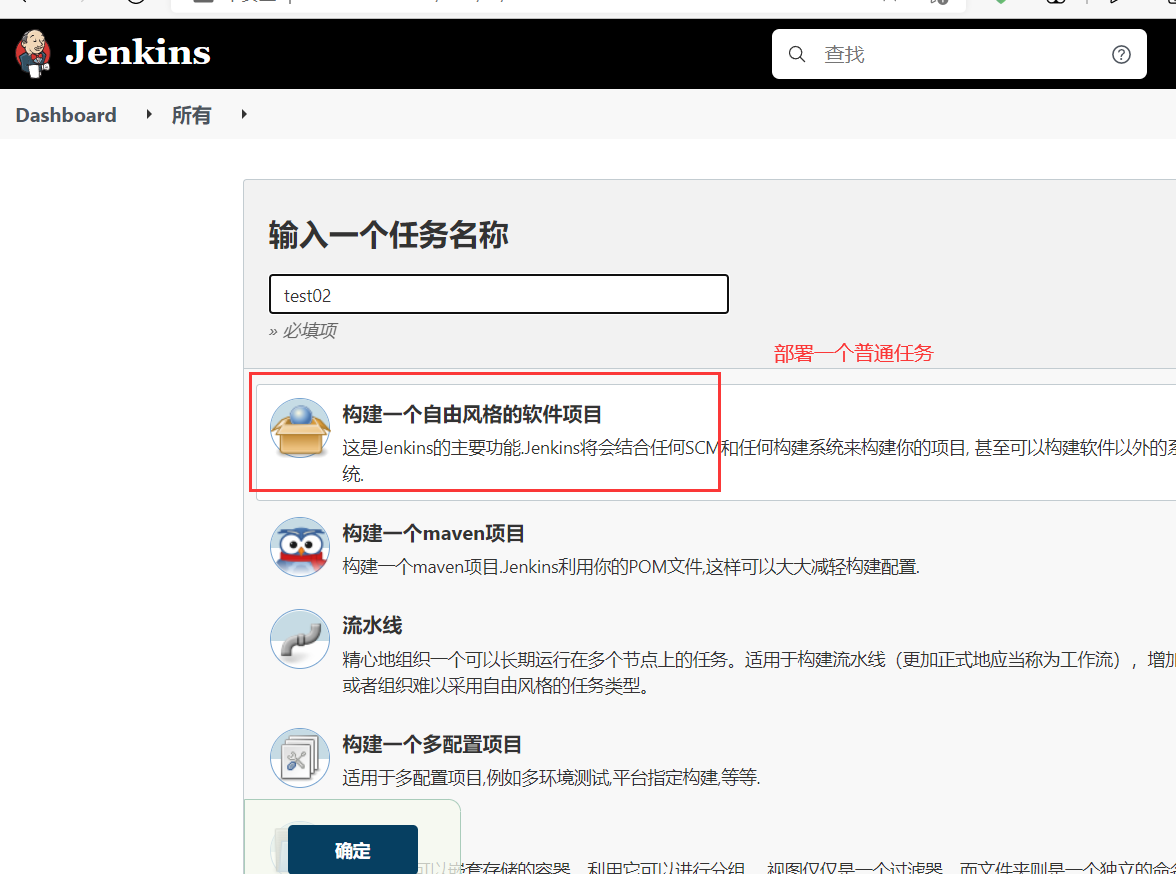1176x874 pixels.
Task: Select the multi-configuration project tools icon
Action: click(x=300, y=758)
